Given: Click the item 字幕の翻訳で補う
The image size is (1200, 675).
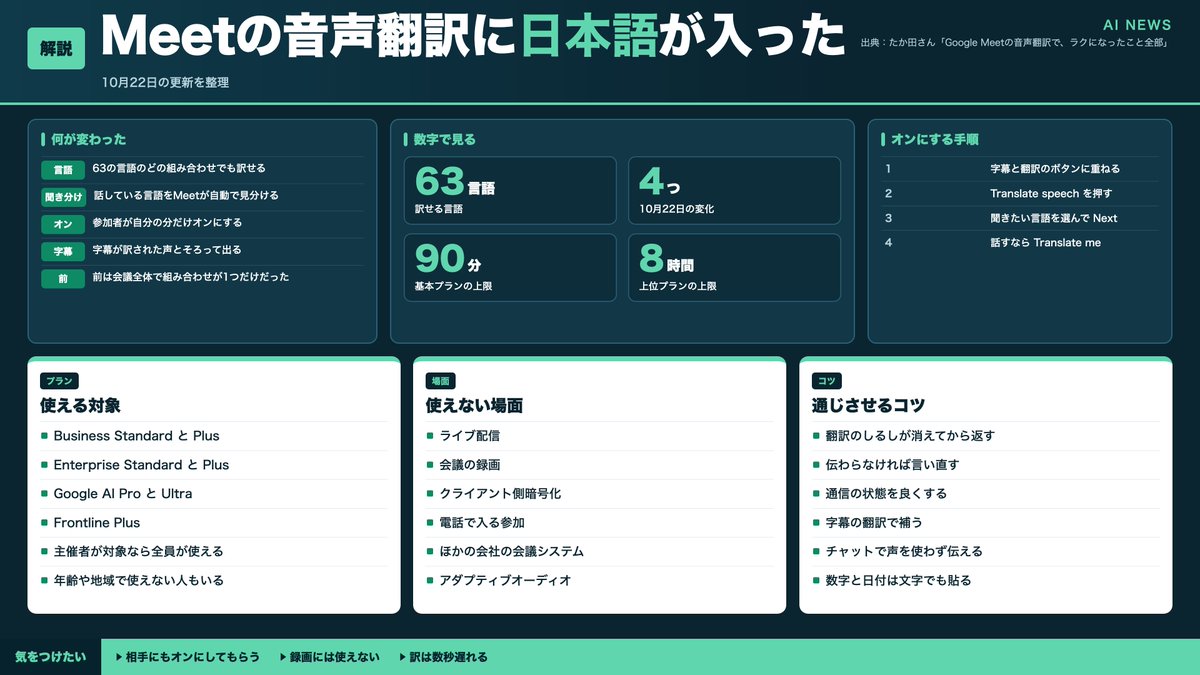Looking at the screenshot, I should pyautogui.click(x=874, y=523).
